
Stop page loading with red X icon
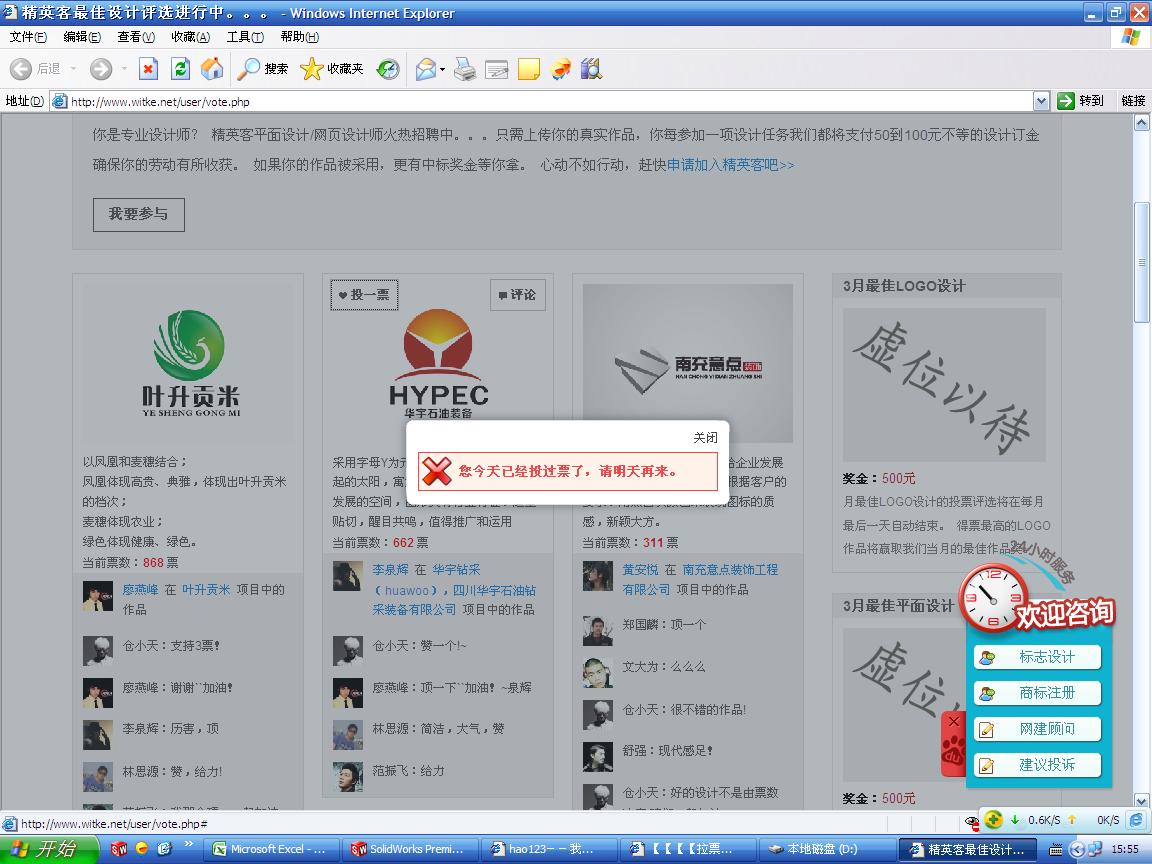(x=148, y=69)
